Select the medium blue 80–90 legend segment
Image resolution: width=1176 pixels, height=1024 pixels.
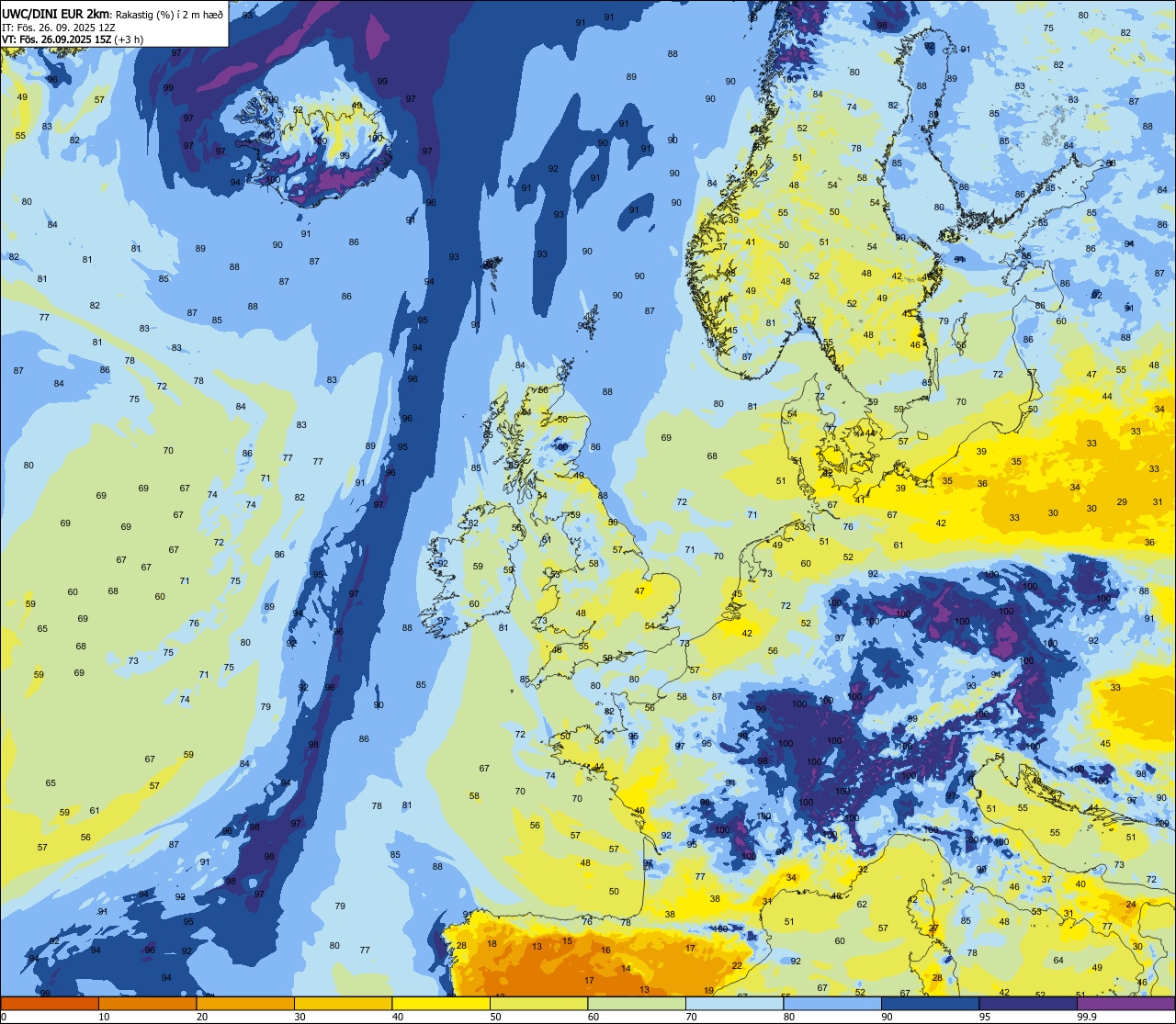[x=832, y=1003]
